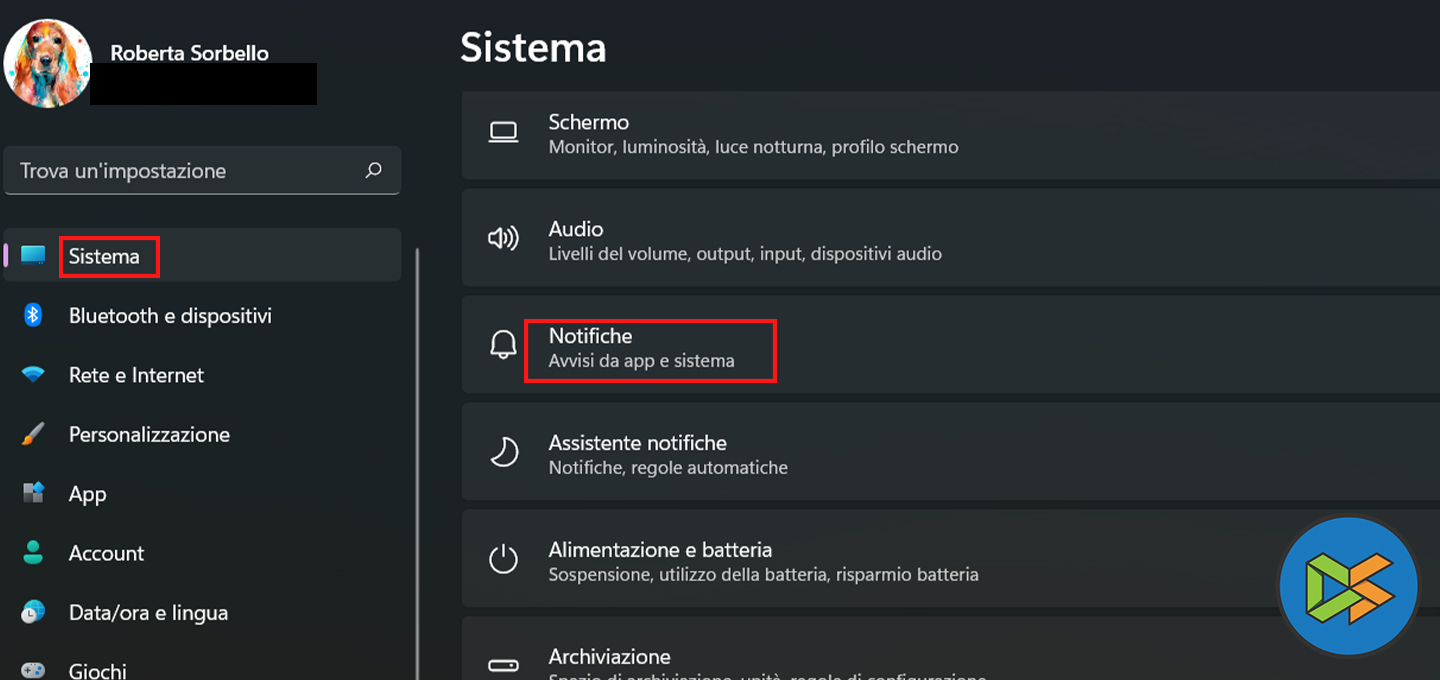Viewport: 1440px width, 680px height.
Task: Click the Schermo monitor icon
Action: pyautogui.click(x=503, y=132)
